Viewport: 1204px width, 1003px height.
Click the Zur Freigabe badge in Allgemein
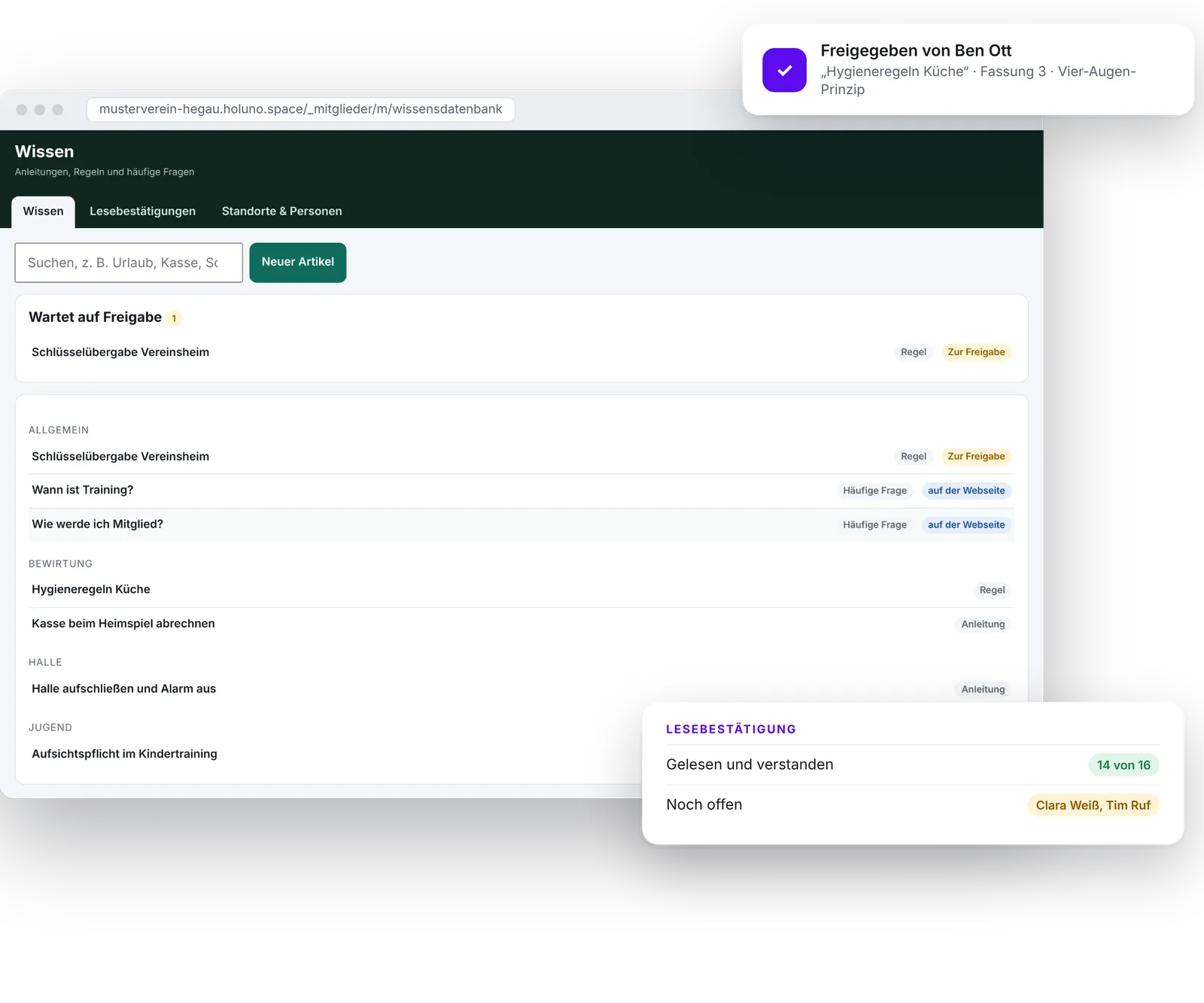pos(976,457)
